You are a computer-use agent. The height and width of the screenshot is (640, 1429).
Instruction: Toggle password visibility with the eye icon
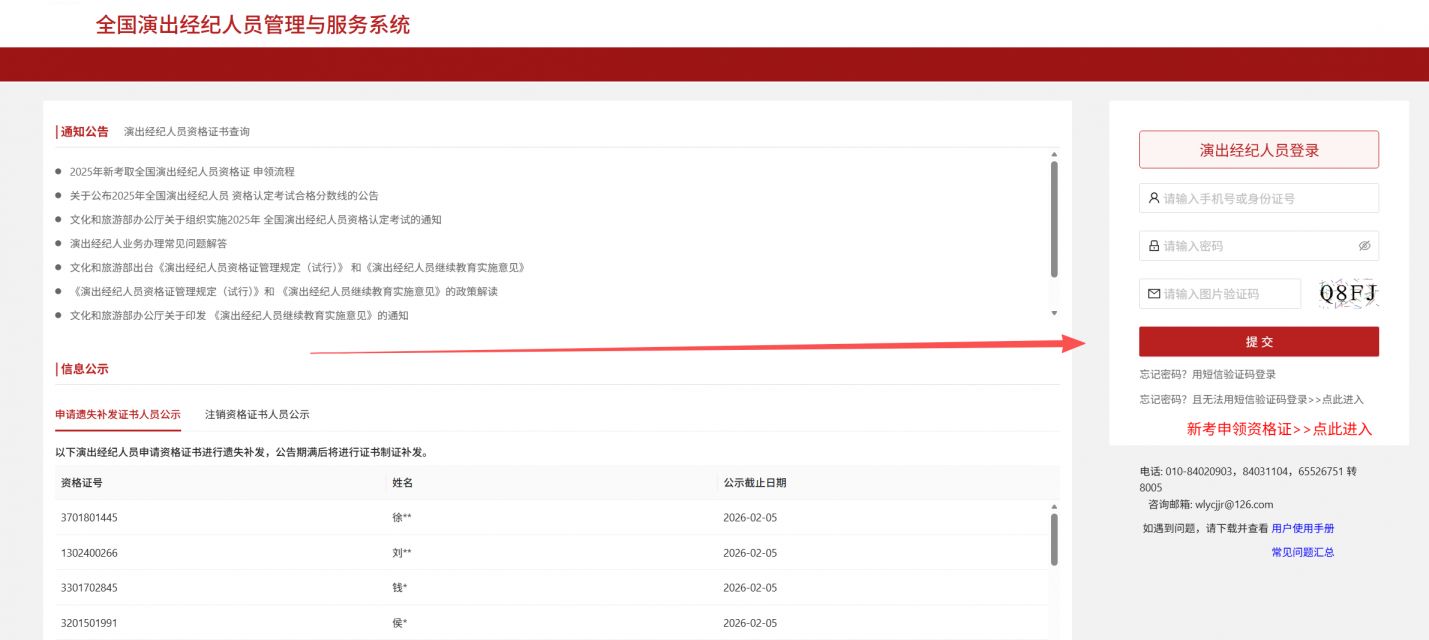(x=1365, y=246)
